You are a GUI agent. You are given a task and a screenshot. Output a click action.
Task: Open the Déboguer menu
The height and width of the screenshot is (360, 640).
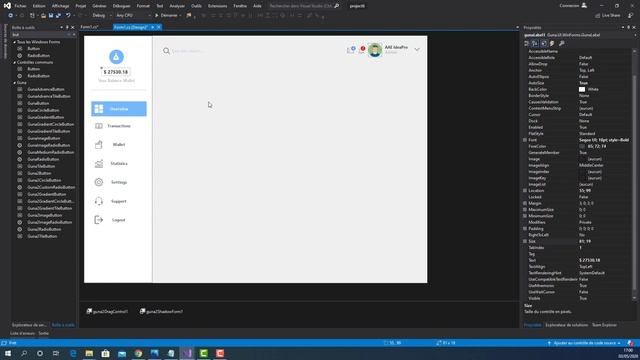pyautogui.click(x=121, y=6)
